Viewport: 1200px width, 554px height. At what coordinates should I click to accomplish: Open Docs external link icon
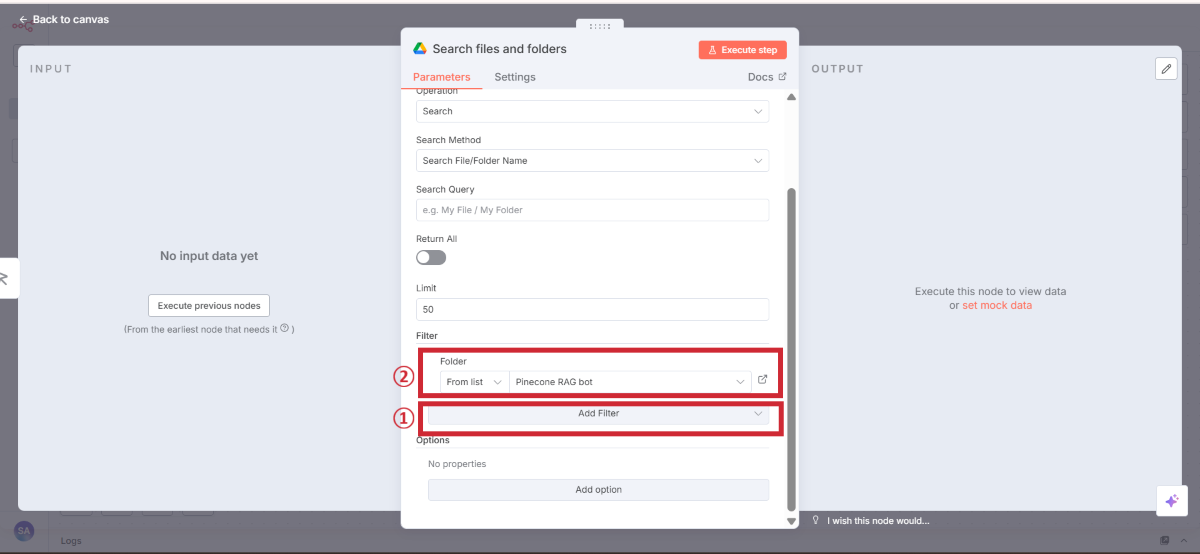(x=782, y=77)
